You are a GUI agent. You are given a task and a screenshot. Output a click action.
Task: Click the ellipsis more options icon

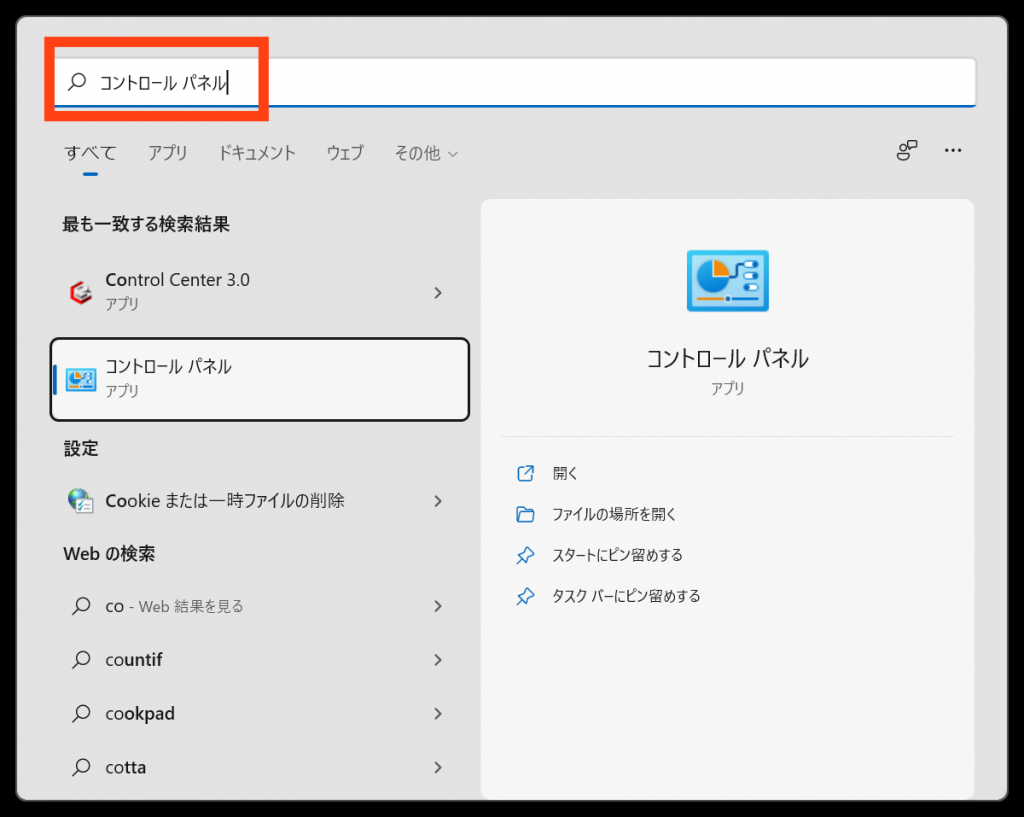pos(953,151)
